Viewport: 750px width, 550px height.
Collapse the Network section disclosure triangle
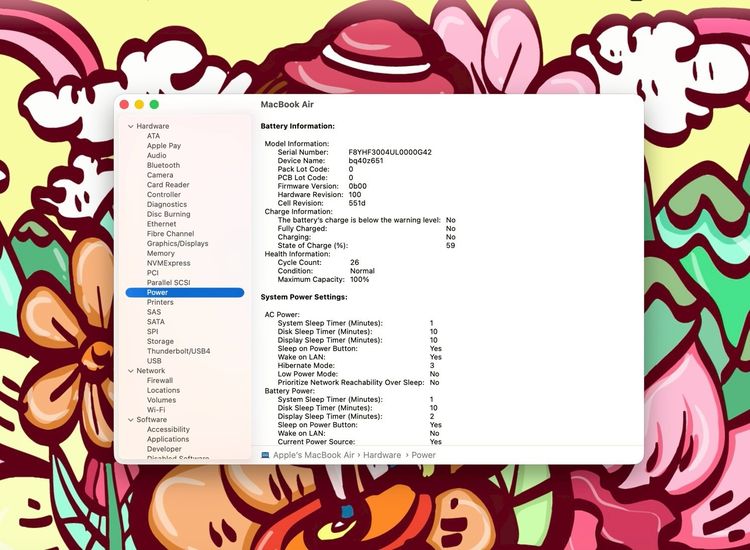pos(130,371)
